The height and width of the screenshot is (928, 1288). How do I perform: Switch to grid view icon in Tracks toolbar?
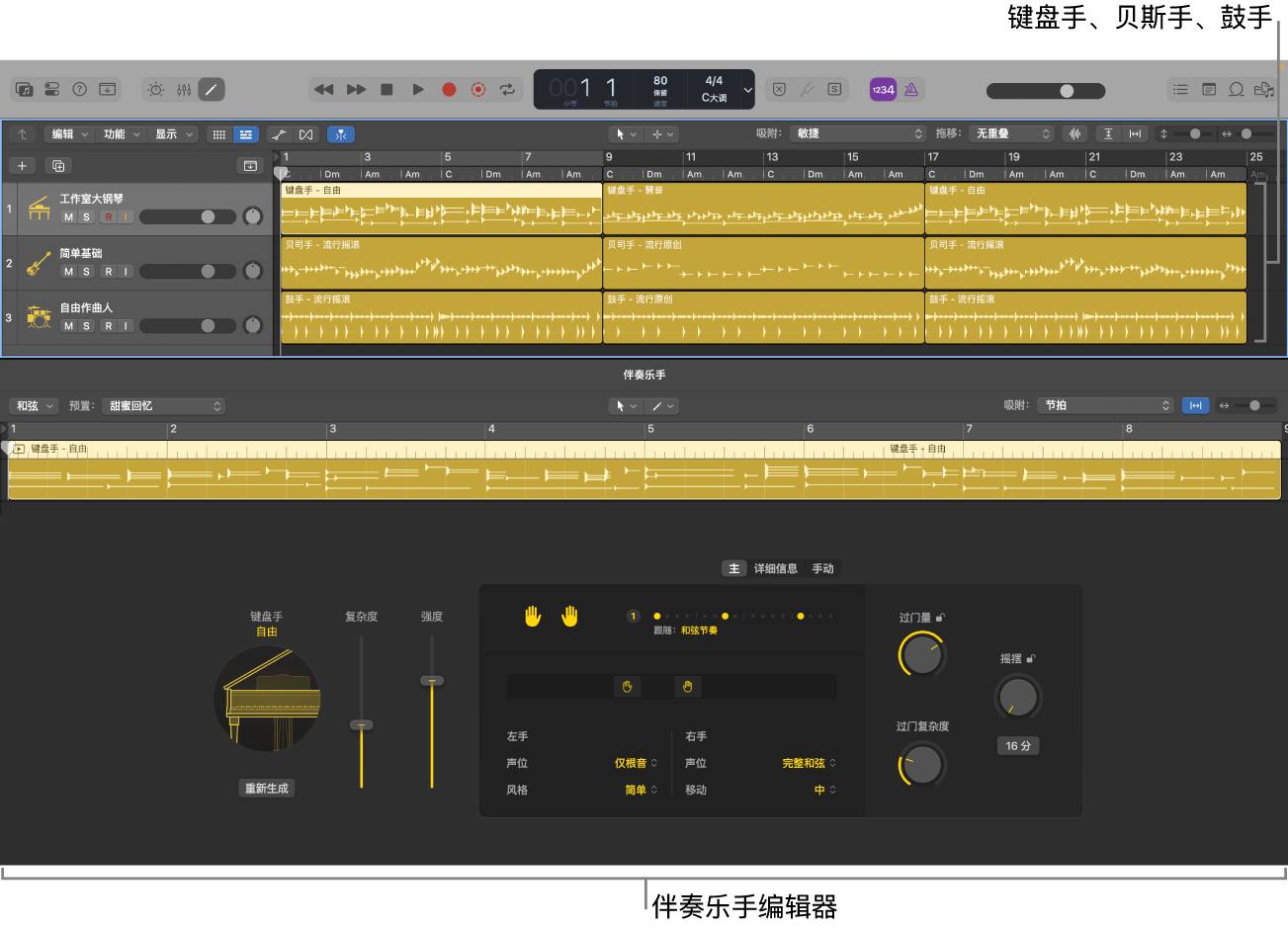pyautogui.click(x=219, y=134)
